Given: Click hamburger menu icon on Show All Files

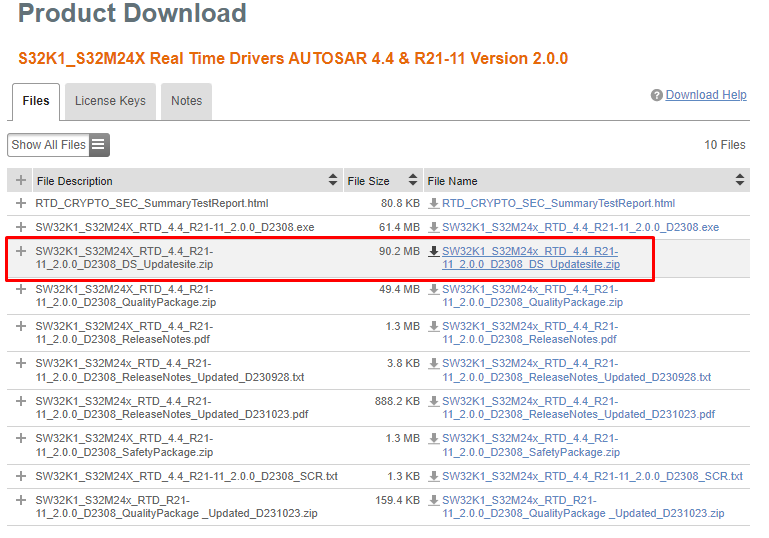Looking at the screenshot, I should click(99, 145).
